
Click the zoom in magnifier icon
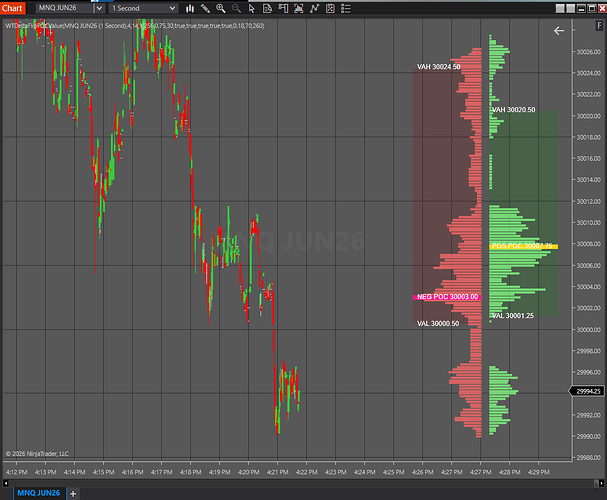[x=221, y=9]
